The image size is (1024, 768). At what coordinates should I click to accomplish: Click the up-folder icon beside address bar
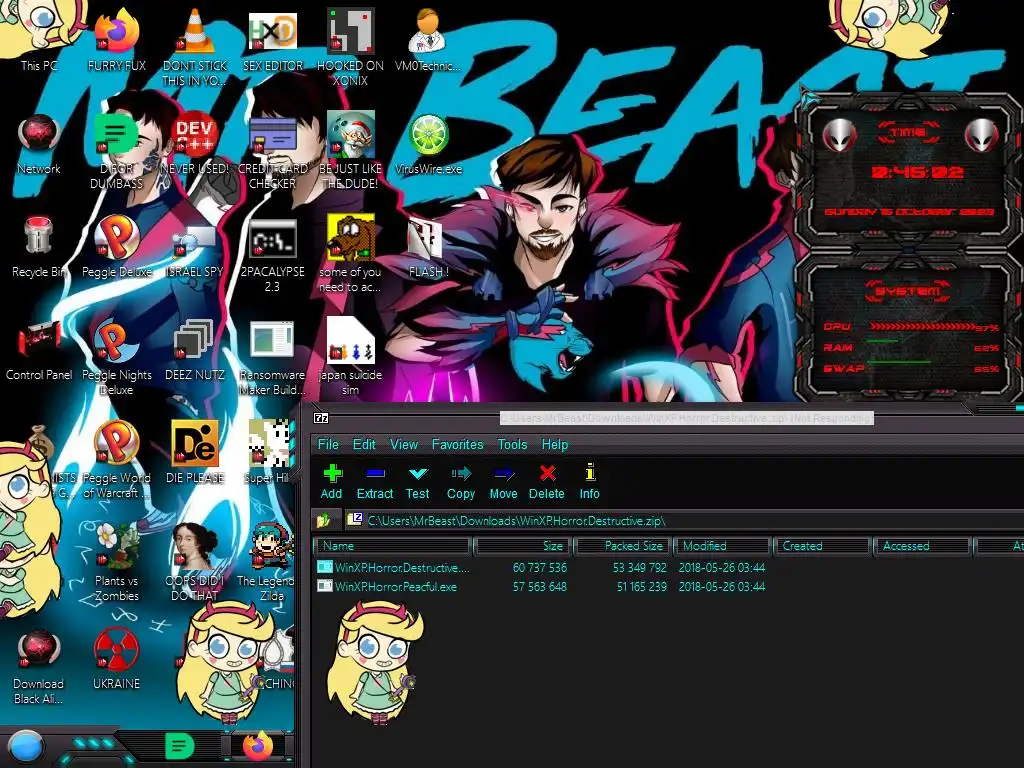tap(324, 520)
